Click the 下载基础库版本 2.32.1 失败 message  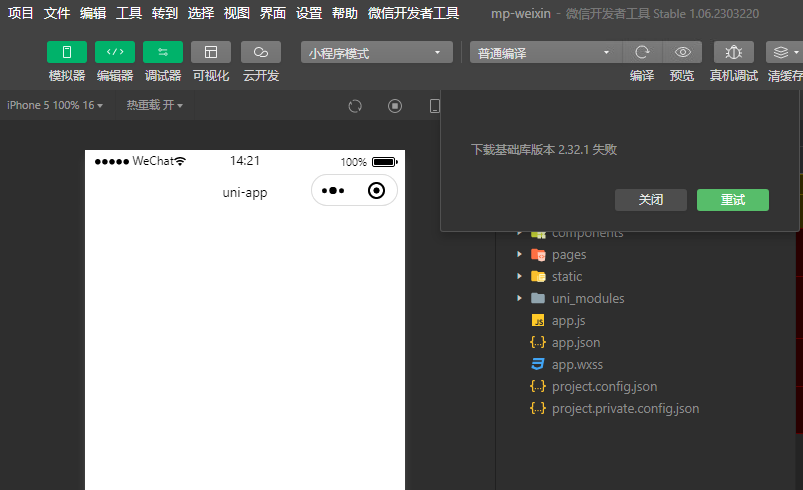pyautogui.click(x=544, y=150)
